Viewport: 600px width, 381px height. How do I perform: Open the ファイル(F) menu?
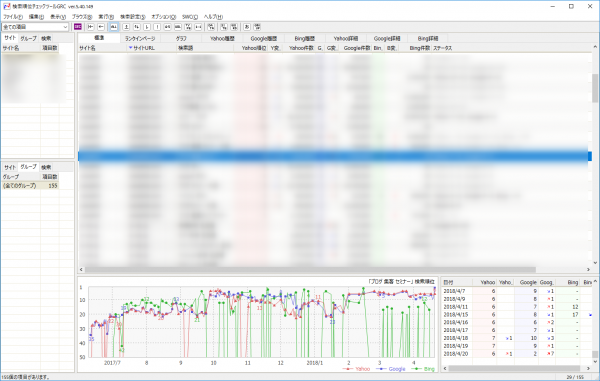(13, 17)
